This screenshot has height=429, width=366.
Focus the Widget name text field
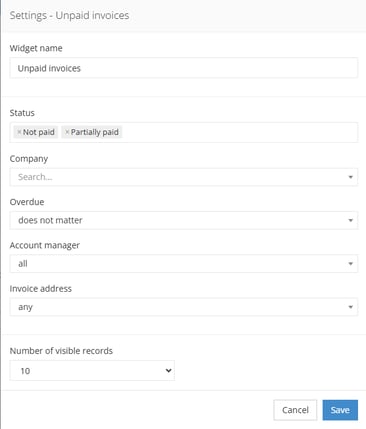[x=184, y=68]
